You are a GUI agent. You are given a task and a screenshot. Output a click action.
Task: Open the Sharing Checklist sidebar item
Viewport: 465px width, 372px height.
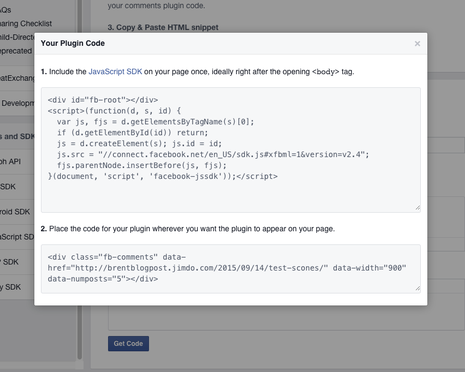coord(26,24)
